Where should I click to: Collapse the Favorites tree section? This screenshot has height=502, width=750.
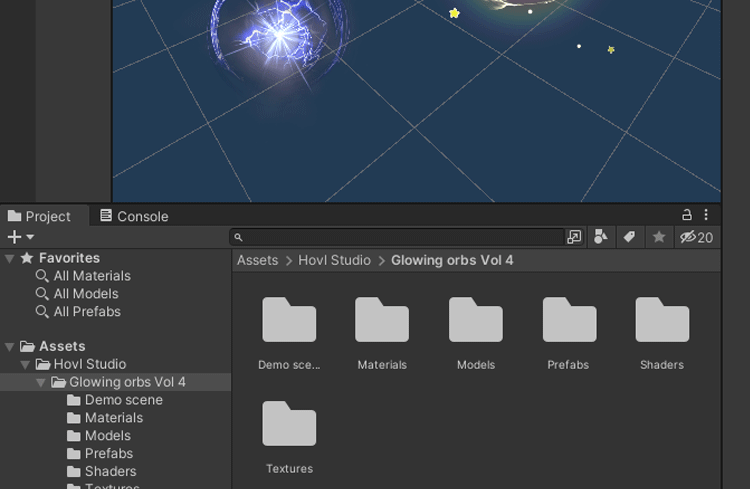10,258
